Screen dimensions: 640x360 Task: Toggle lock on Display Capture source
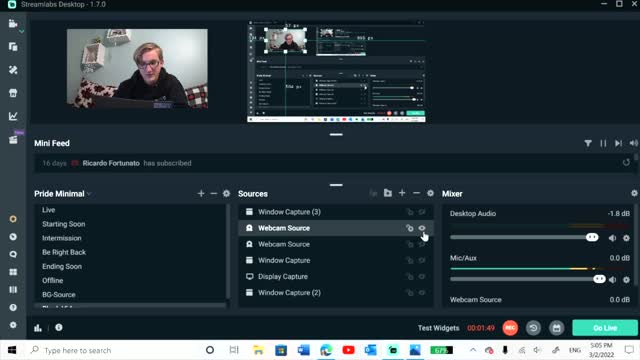coord(409,276)
